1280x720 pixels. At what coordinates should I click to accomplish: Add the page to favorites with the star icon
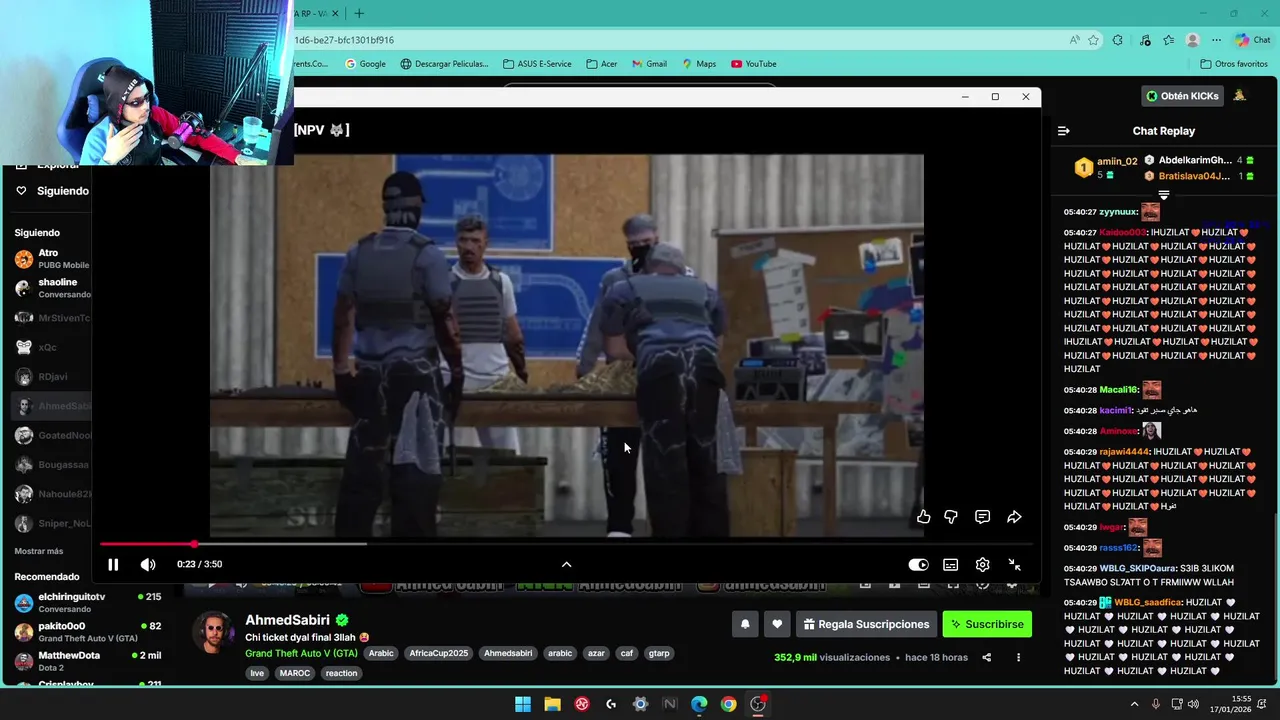(1094, 40)
